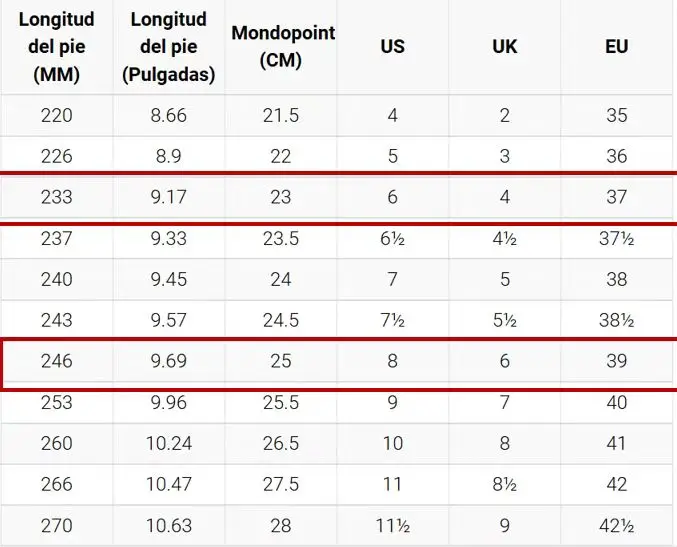Click the 9.96 inches cell
This screenshot has width=677, height=547.
168,403
